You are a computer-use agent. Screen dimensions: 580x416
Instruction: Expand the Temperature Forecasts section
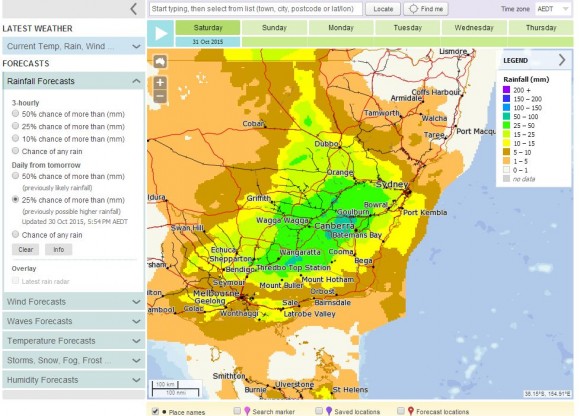click(x=74, y=341)
